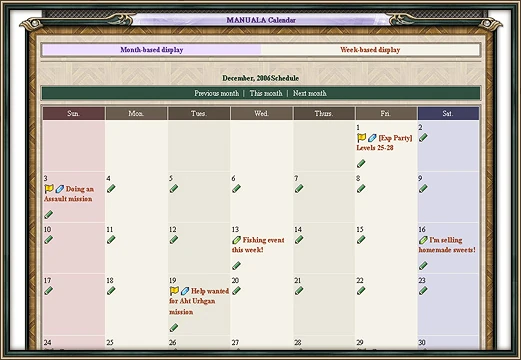
Task: Click the green pencil icon below the Exp Party event
Action: (361, 163)
